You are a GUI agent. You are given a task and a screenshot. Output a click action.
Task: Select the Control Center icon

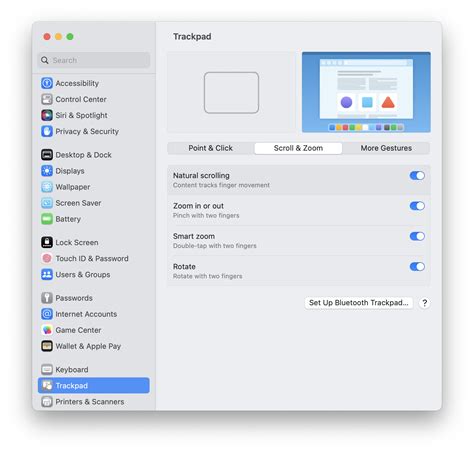[x=47, y=99]
